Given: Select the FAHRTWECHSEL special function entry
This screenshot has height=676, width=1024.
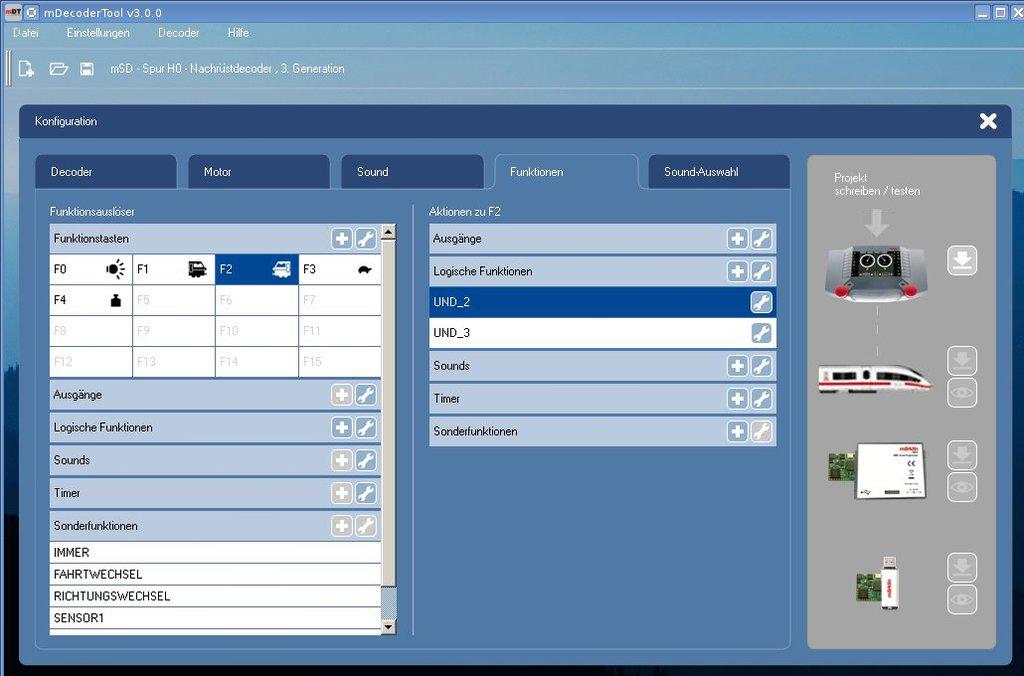Looking at the screenshot, I should point(215,575).
